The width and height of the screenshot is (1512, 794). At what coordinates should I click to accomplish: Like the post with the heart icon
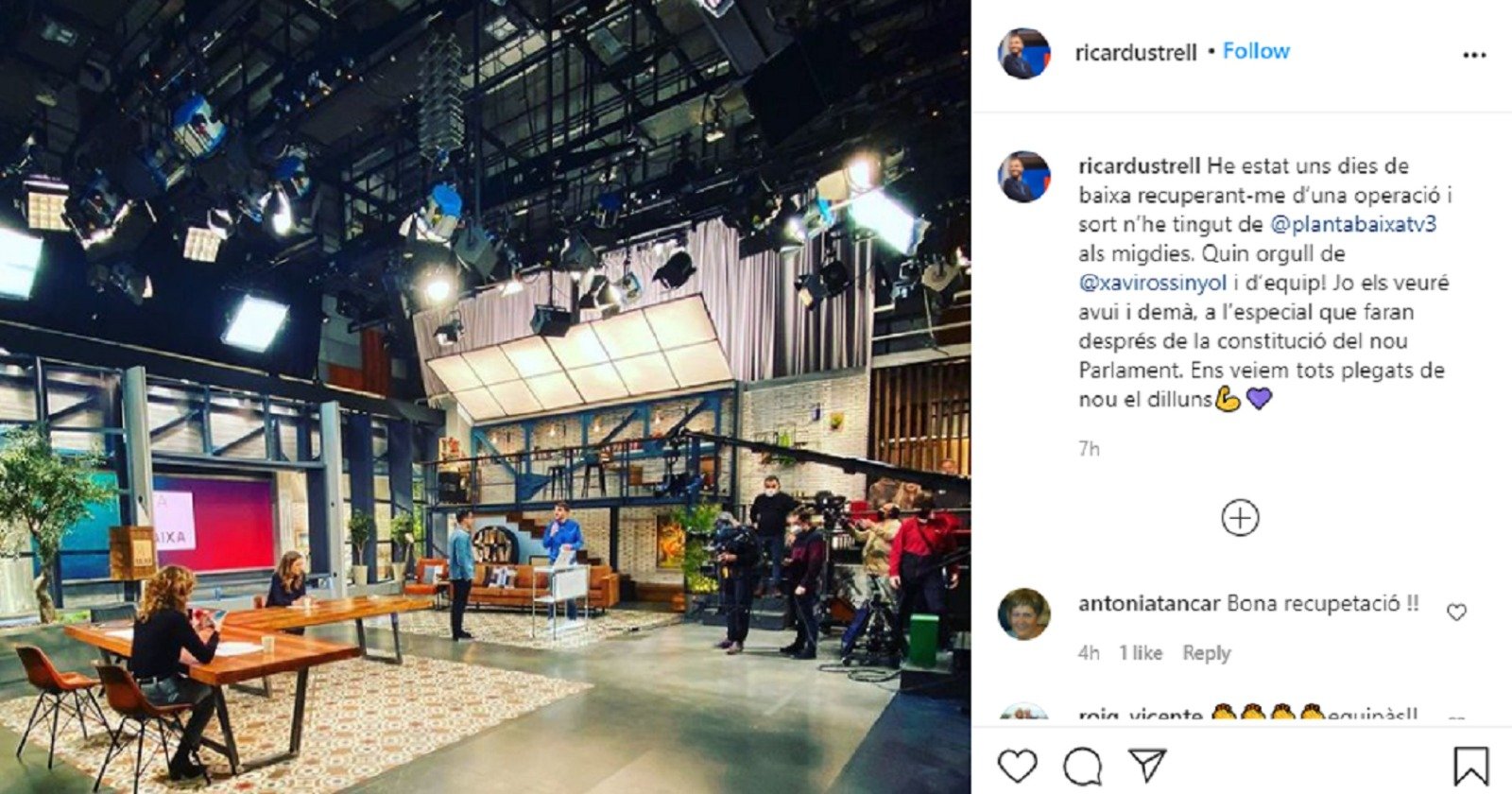(x=1018, y=766)
